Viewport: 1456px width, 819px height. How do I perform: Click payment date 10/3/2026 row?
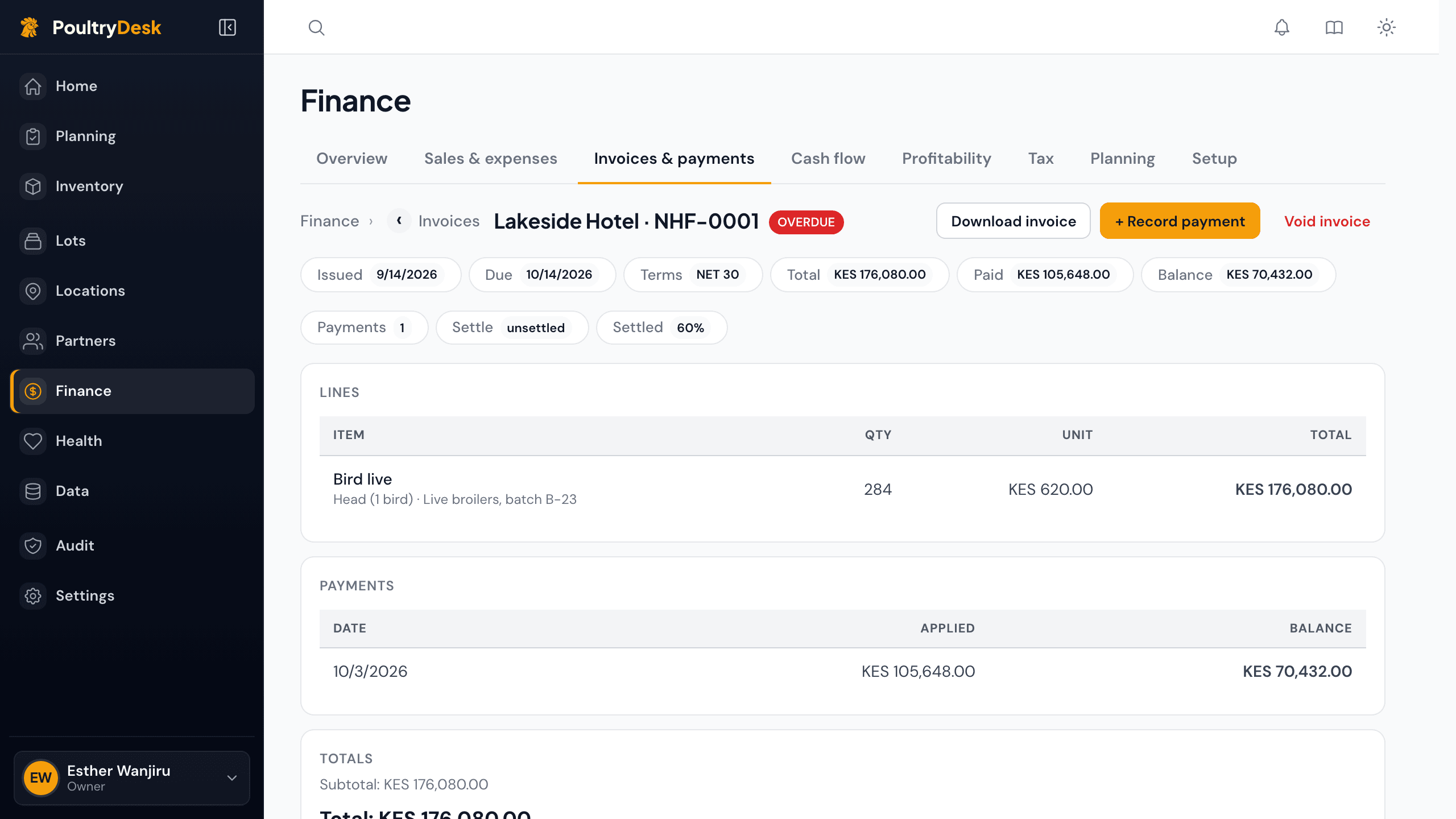pyautogui.click(x=842, y=672)
